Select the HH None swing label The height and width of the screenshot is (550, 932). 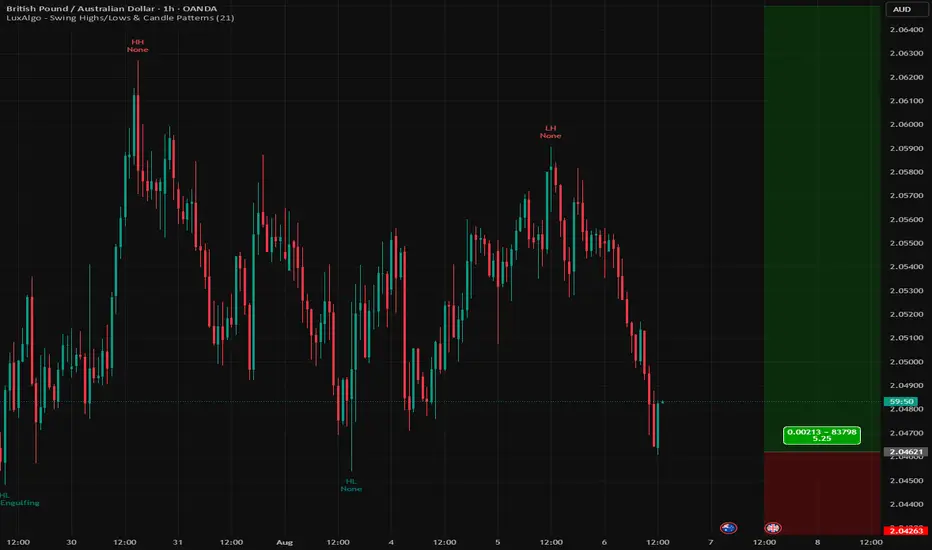point(137,46)
